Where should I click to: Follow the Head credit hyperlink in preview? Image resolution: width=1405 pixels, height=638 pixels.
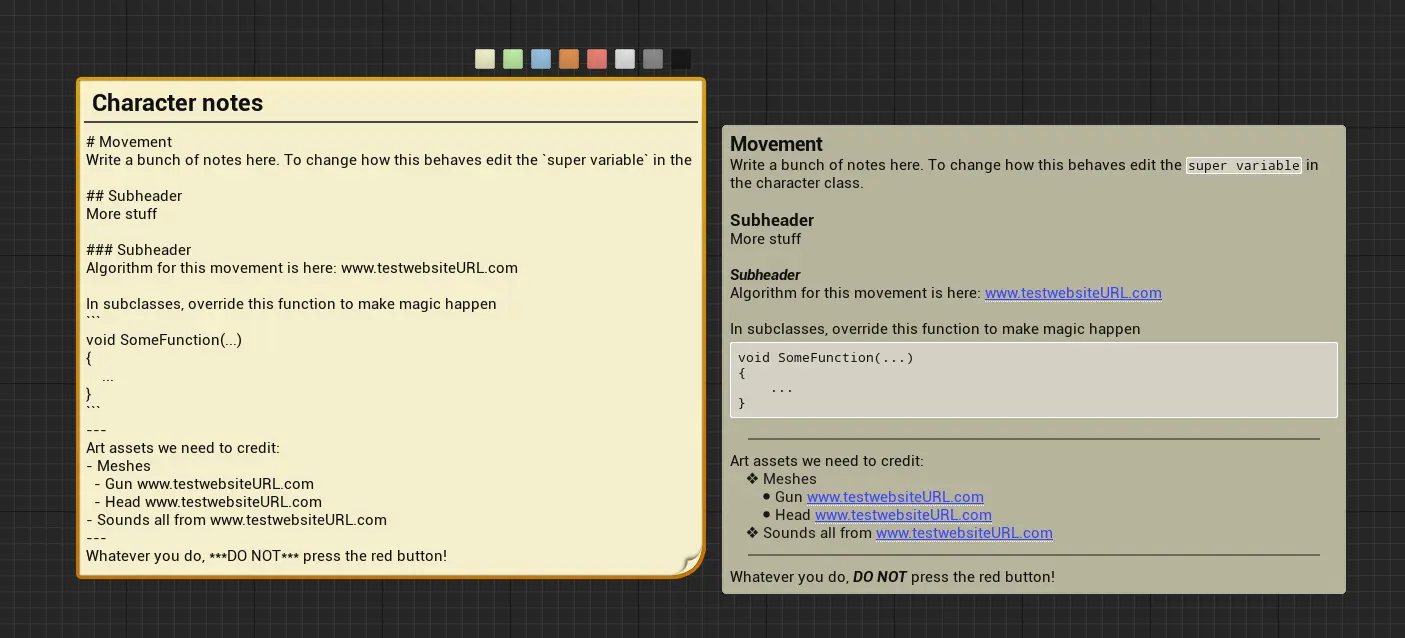point(903,515)
